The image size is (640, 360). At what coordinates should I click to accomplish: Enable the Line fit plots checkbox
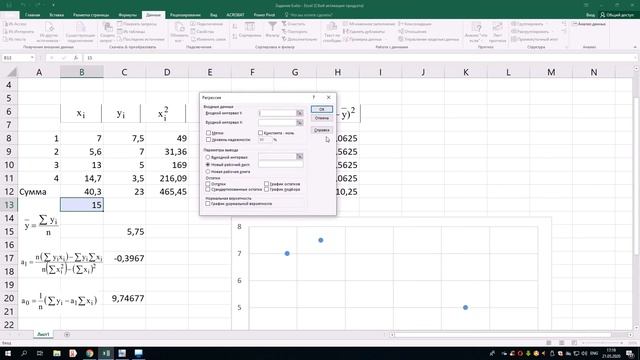267,189
